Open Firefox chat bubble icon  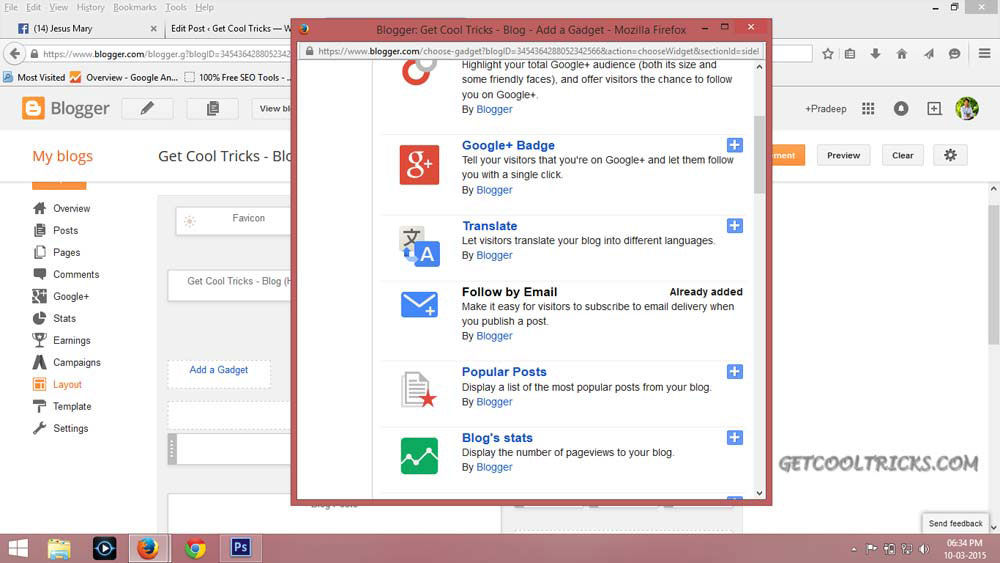click(954, 54)
